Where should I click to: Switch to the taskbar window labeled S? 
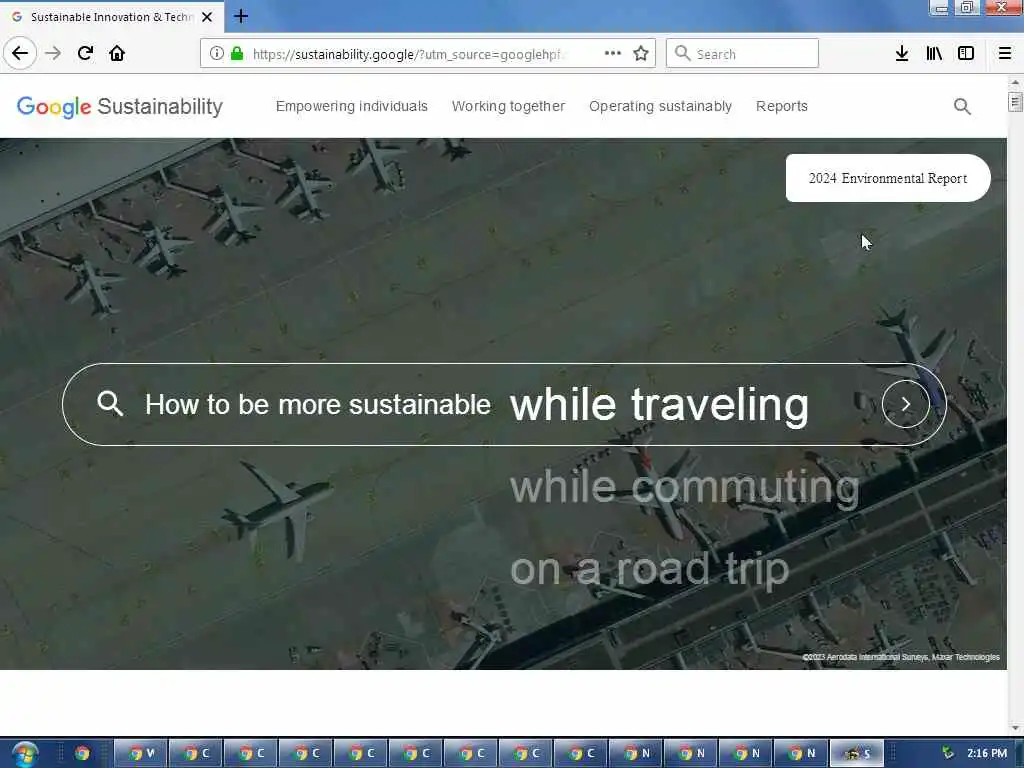[x=856, y=753]
